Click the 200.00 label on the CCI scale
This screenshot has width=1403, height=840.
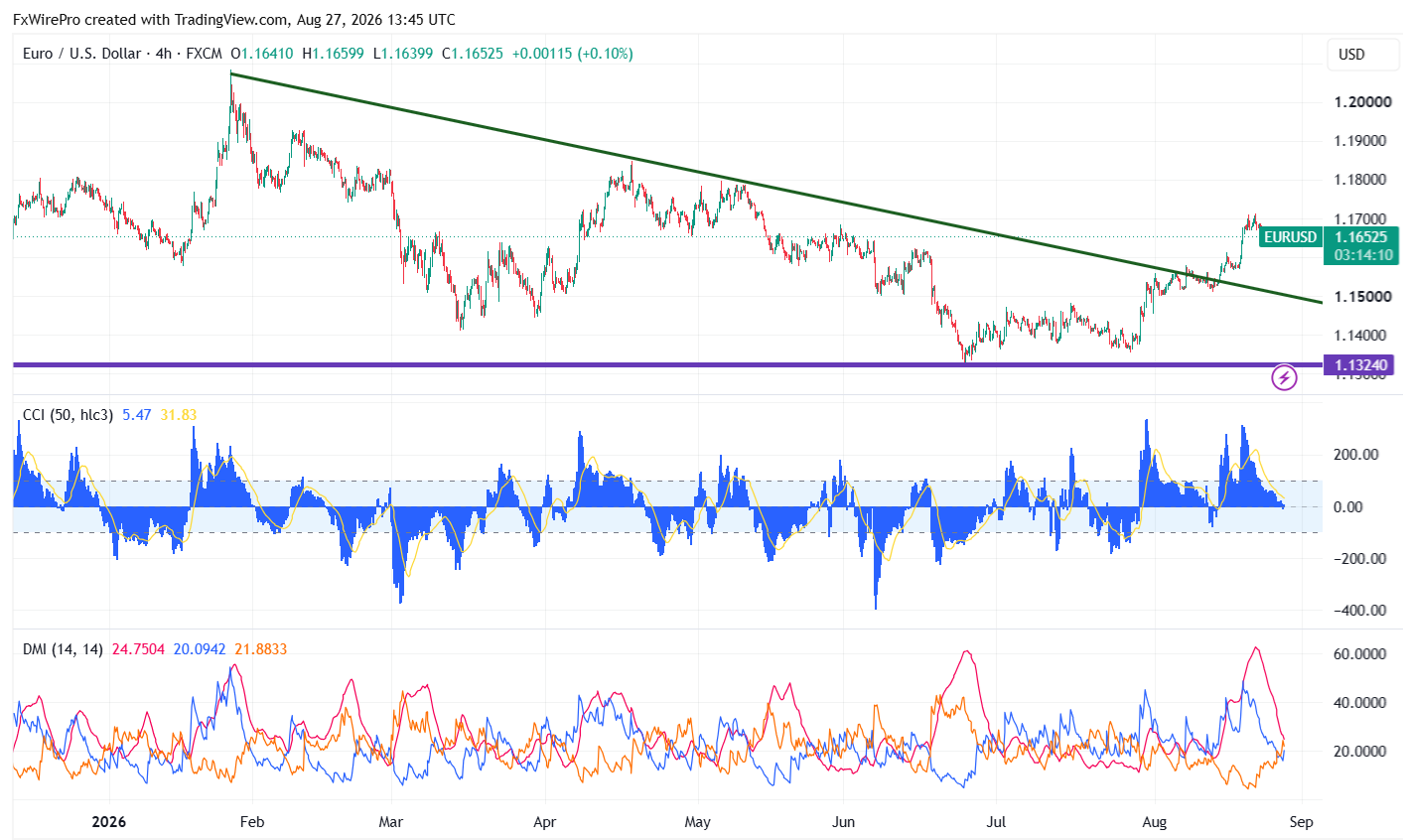(1356, 455)
